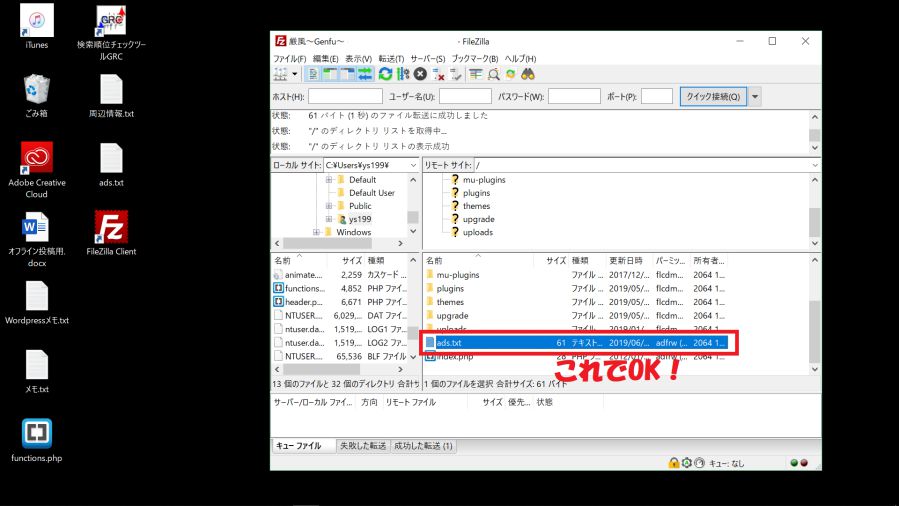The height and width of the screenshot is (506, 899).
Task: Expand Windows folder in local tree
Action: [x=316, y=232]
